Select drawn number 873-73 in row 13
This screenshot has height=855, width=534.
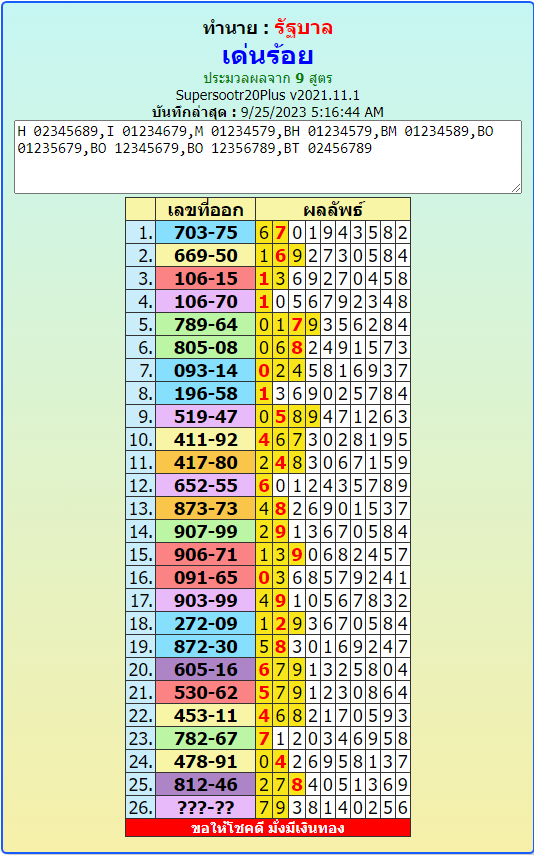pyautogui.click(x=206, y=509)
